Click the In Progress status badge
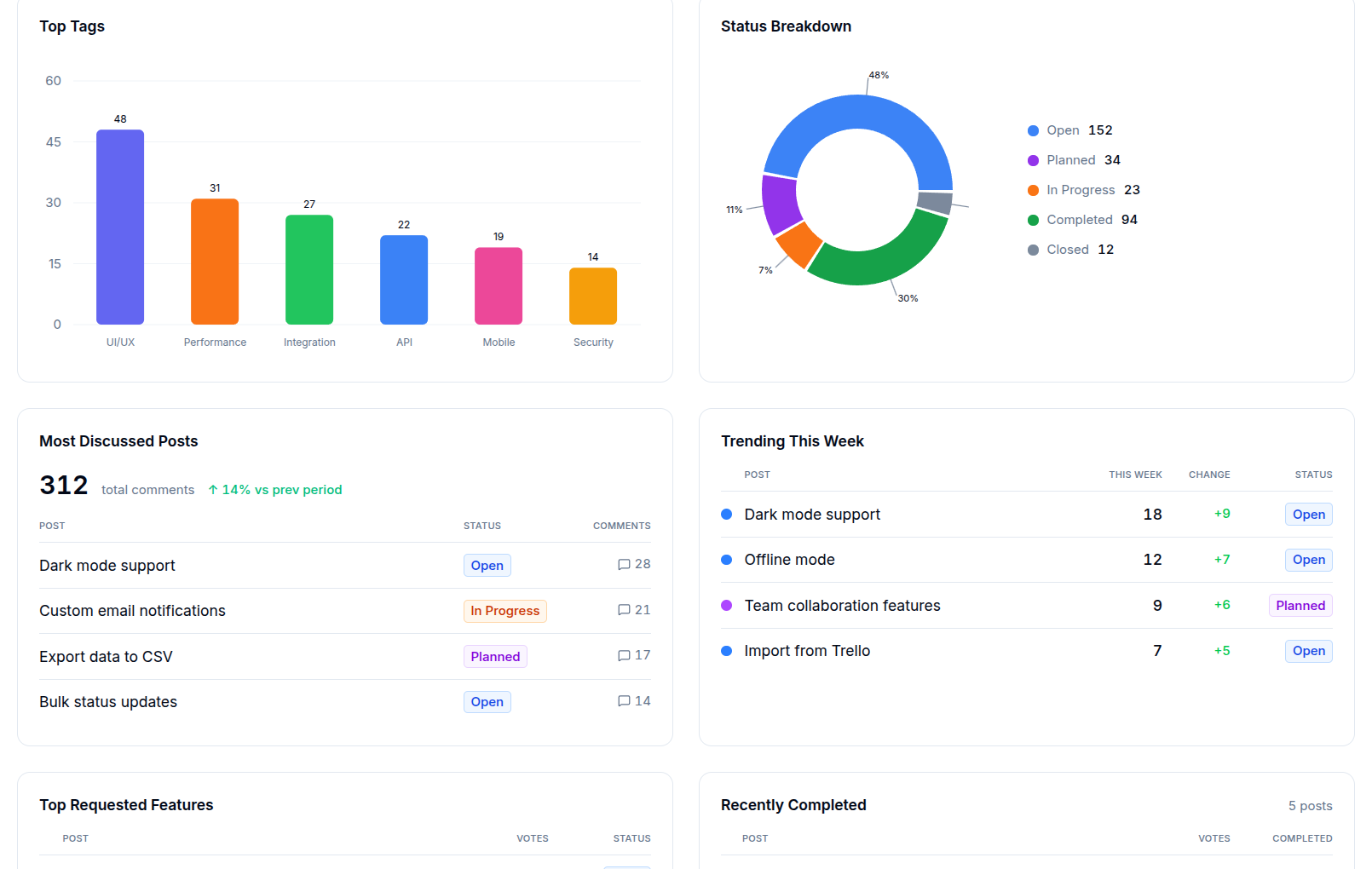1372x869 pixels. click(x=505, y=611)
